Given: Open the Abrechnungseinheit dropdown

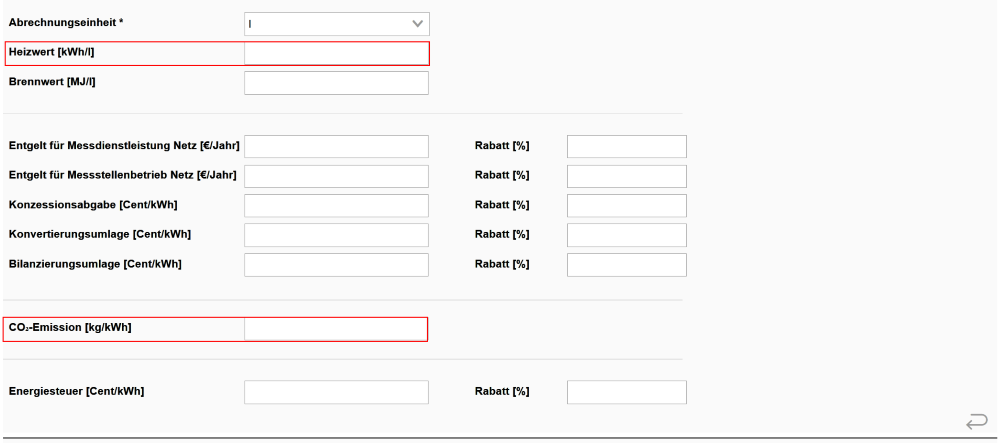Looking at the screenshot, I should point(336,22).
